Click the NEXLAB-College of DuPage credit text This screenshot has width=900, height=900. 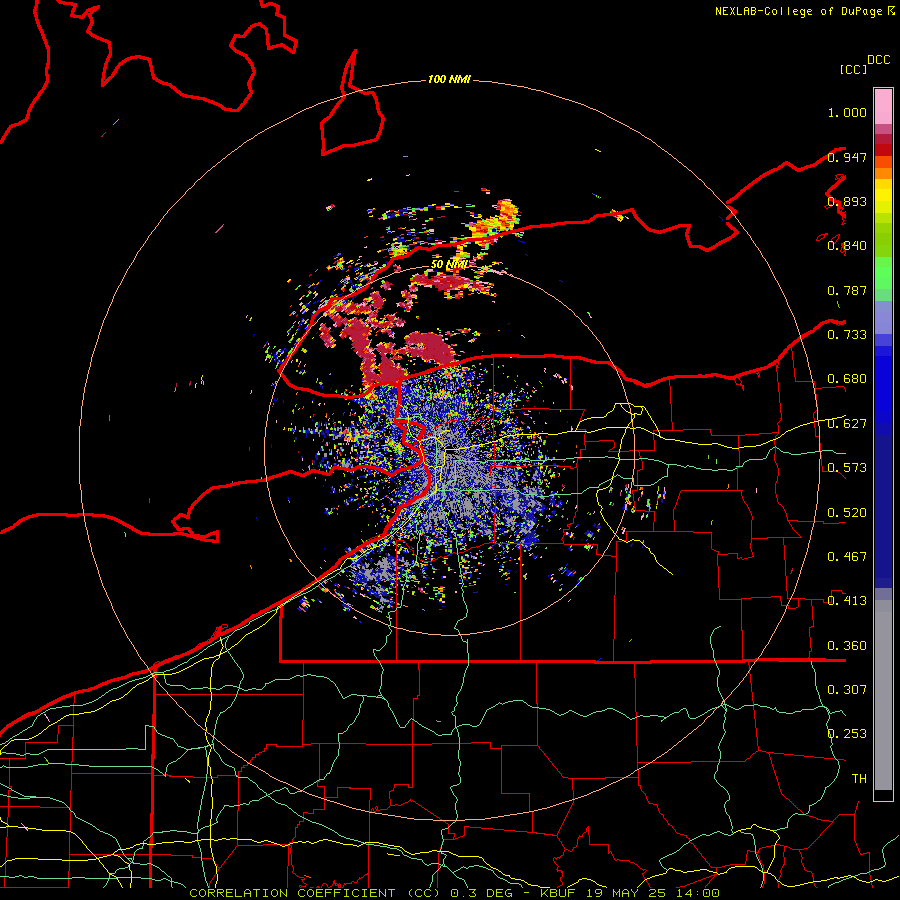pos(798,11)
